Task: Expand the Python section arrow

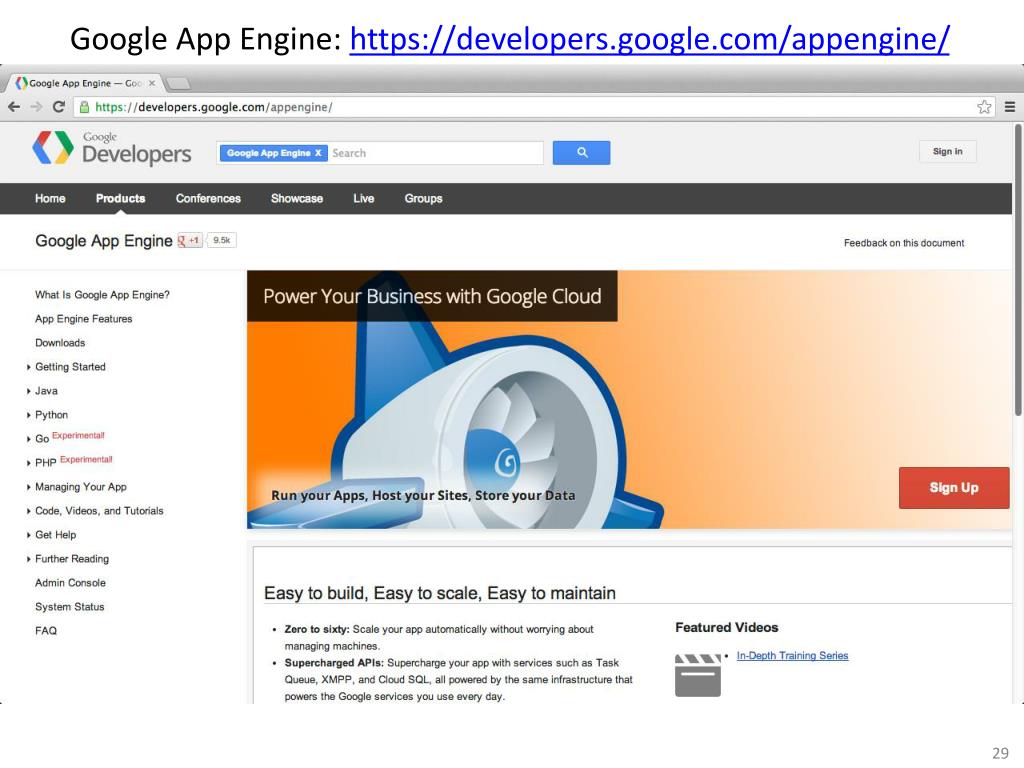Action: pos(29,415)
